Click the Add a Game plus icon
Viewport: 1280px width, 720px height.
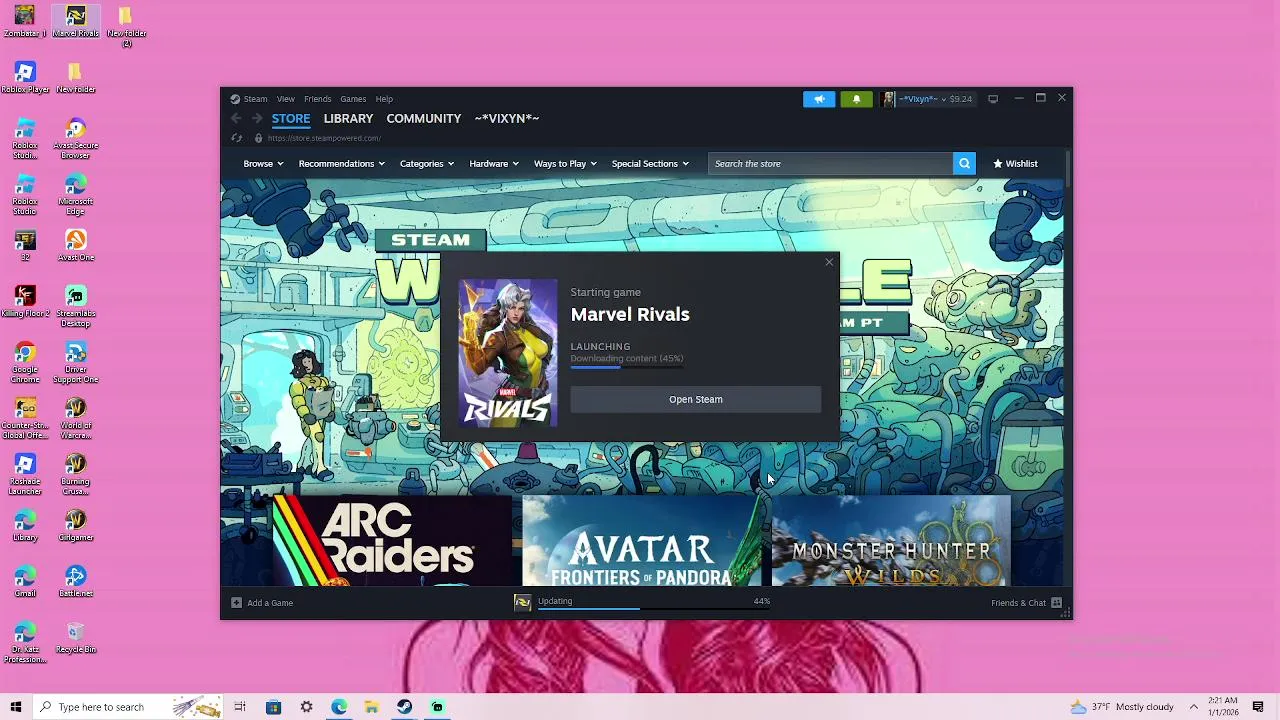point(236,602)
